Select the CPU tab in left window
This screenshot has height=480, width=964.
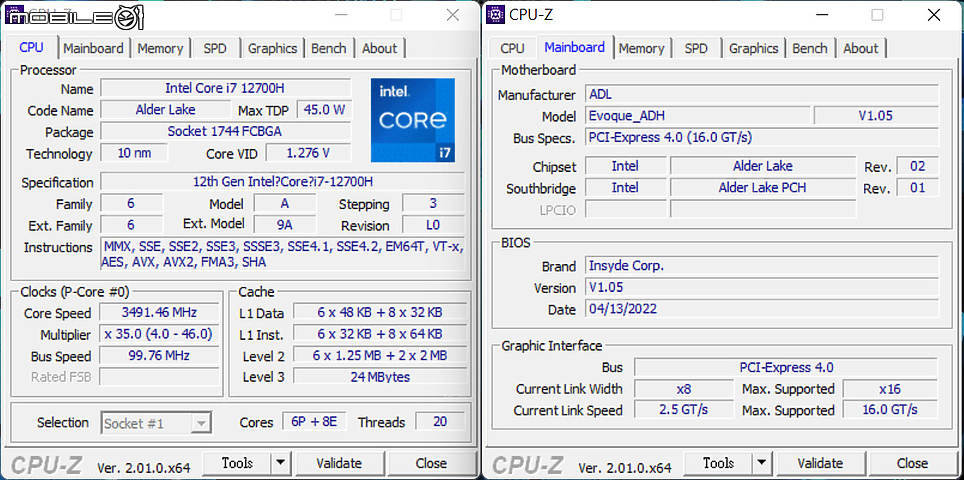point(31,47)
